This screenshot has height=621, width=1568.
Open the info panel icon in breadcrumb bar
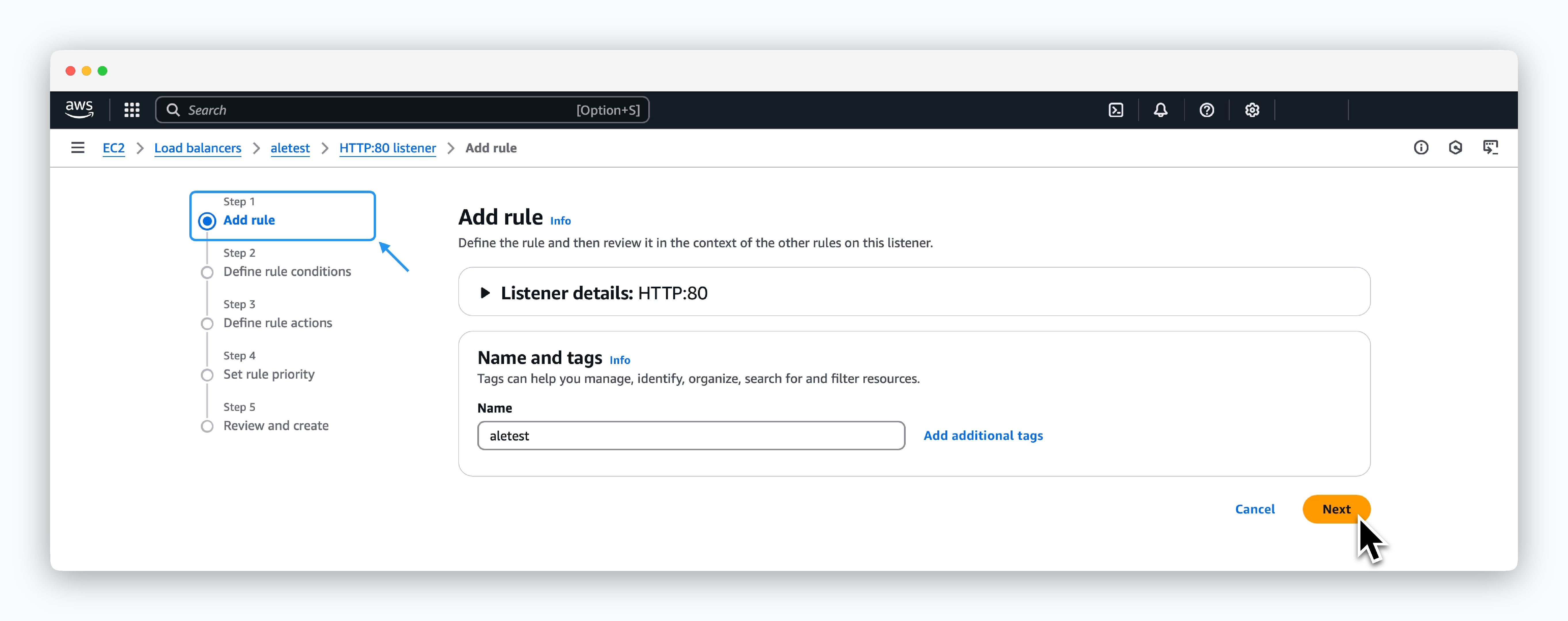(1421, 148)
